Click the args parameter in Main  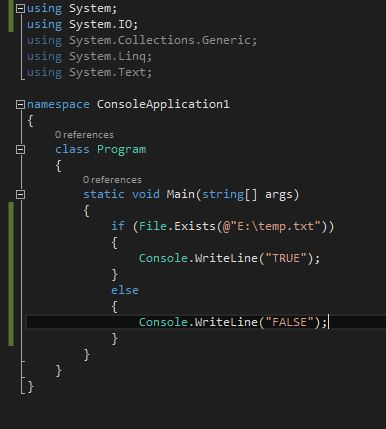click(x=279, y=194)
